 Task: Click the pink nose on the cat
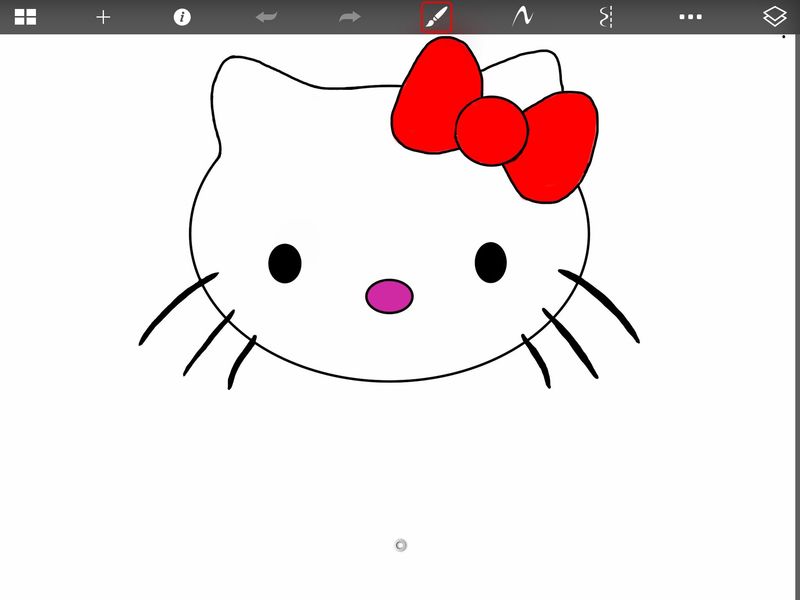pos(389,296)
